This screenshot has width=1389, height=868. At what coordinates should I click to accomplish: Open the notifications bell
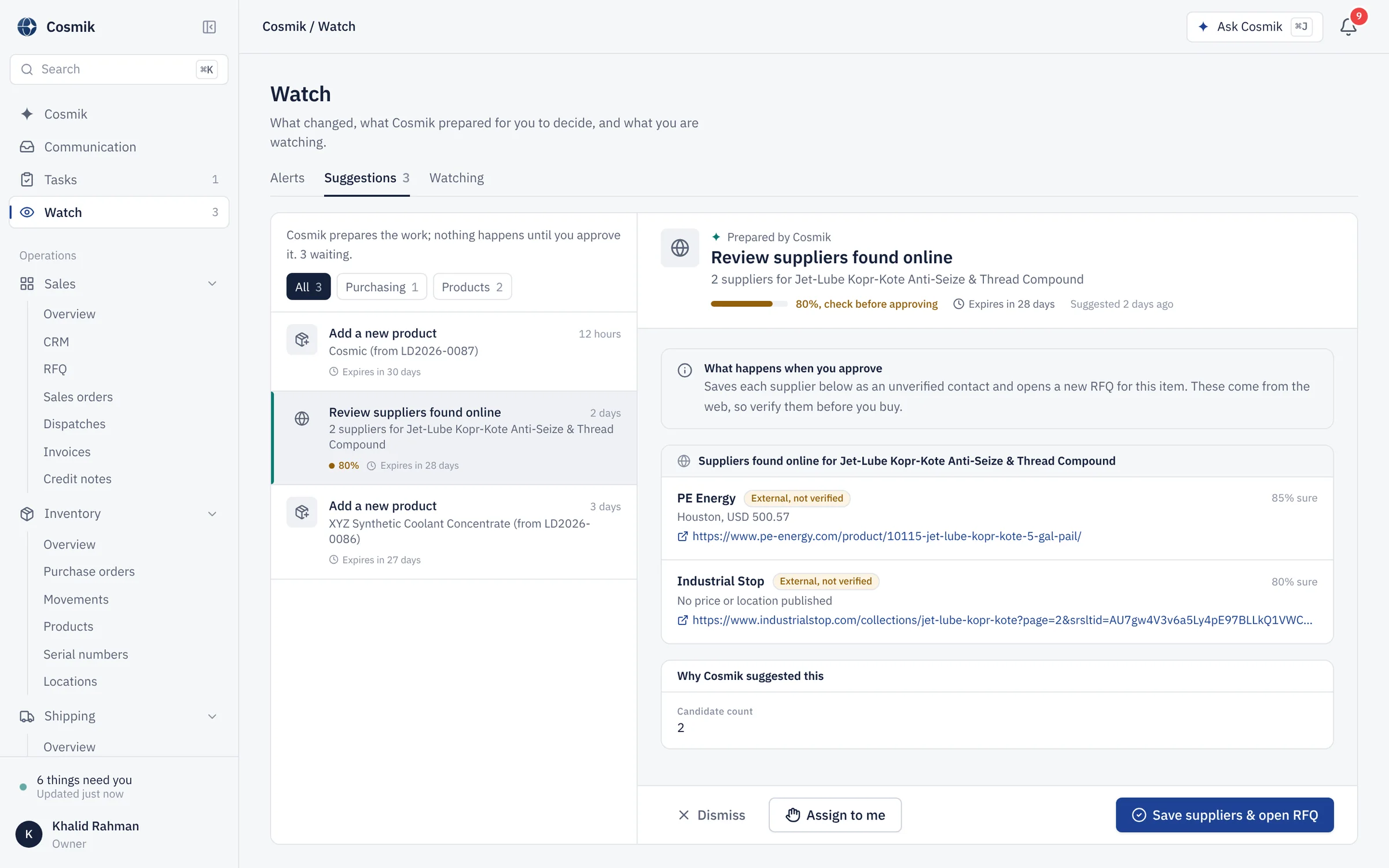coord(1348,27)
